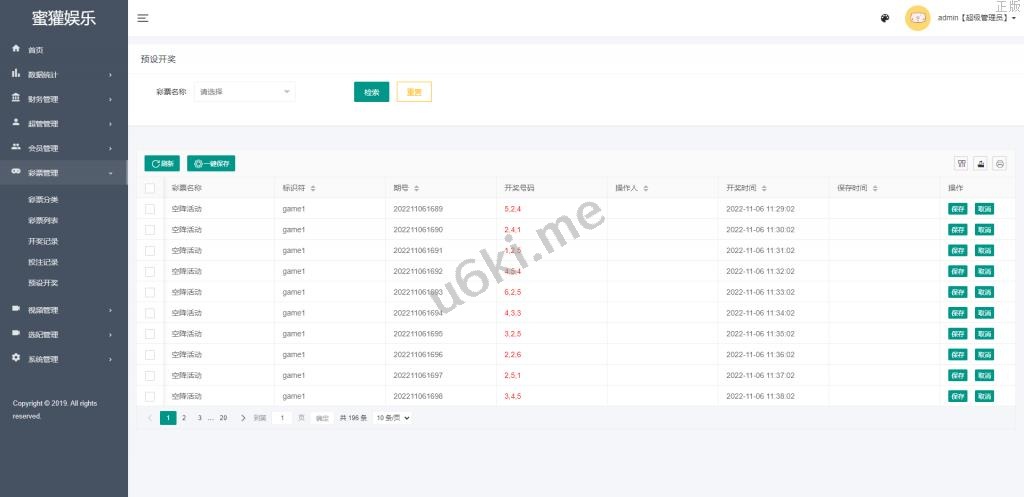Open the 10 条/页 page size dropdown
The height and width of the screenshot is (497, 1024).
pyautogui.click(x=393, y=418)
